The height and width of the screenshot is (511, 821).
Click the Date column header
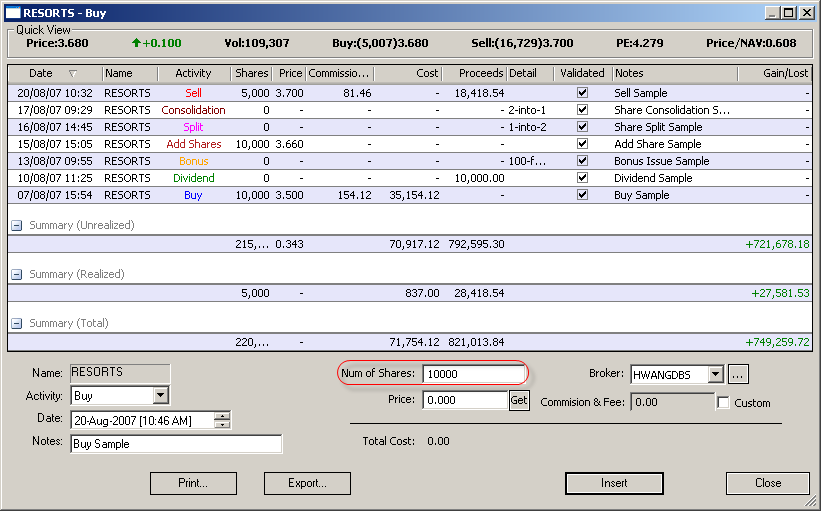tap(55, 73)
